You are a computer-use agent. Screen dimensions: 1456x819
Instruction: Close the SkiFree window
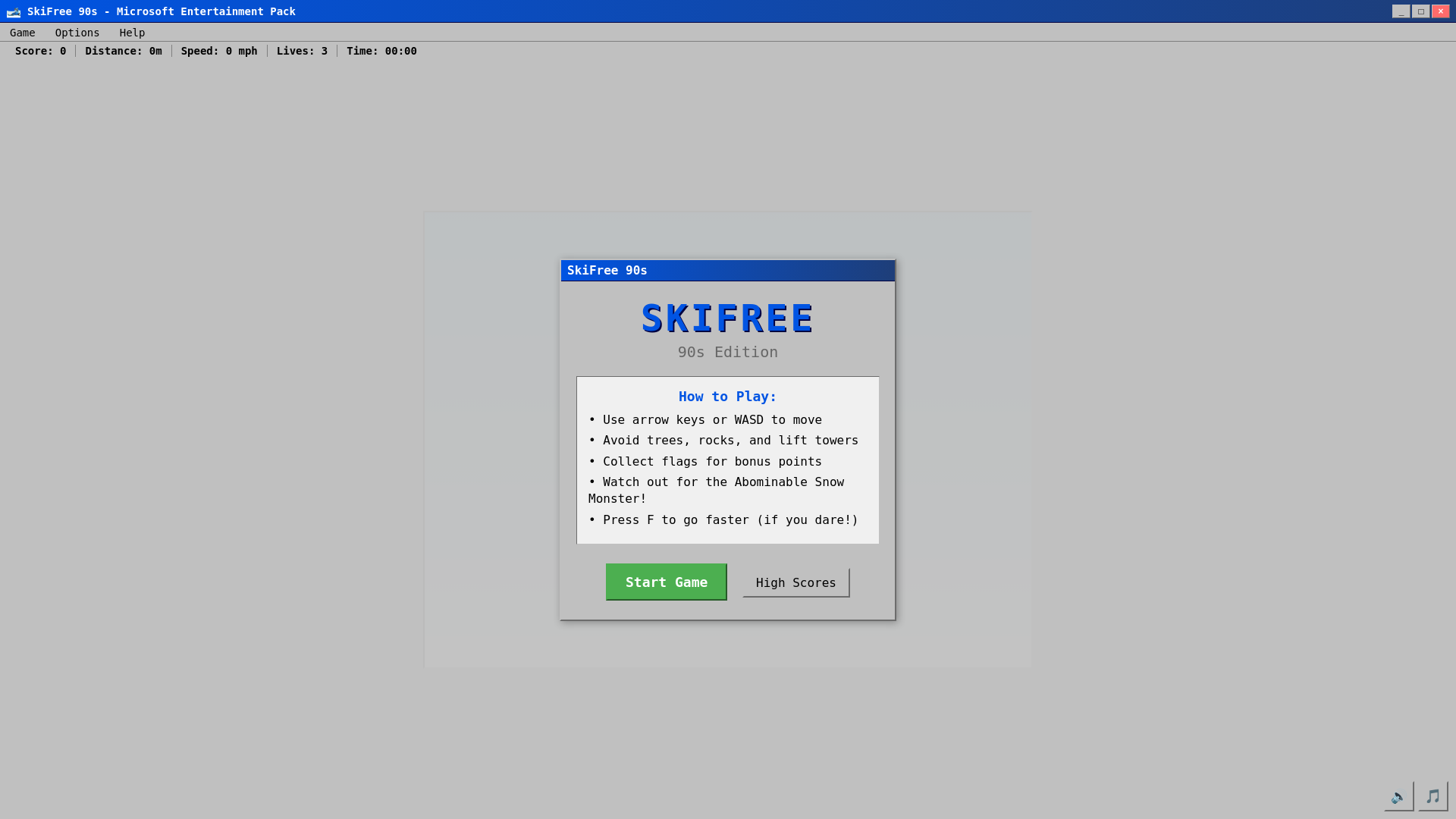(1440, 11)
